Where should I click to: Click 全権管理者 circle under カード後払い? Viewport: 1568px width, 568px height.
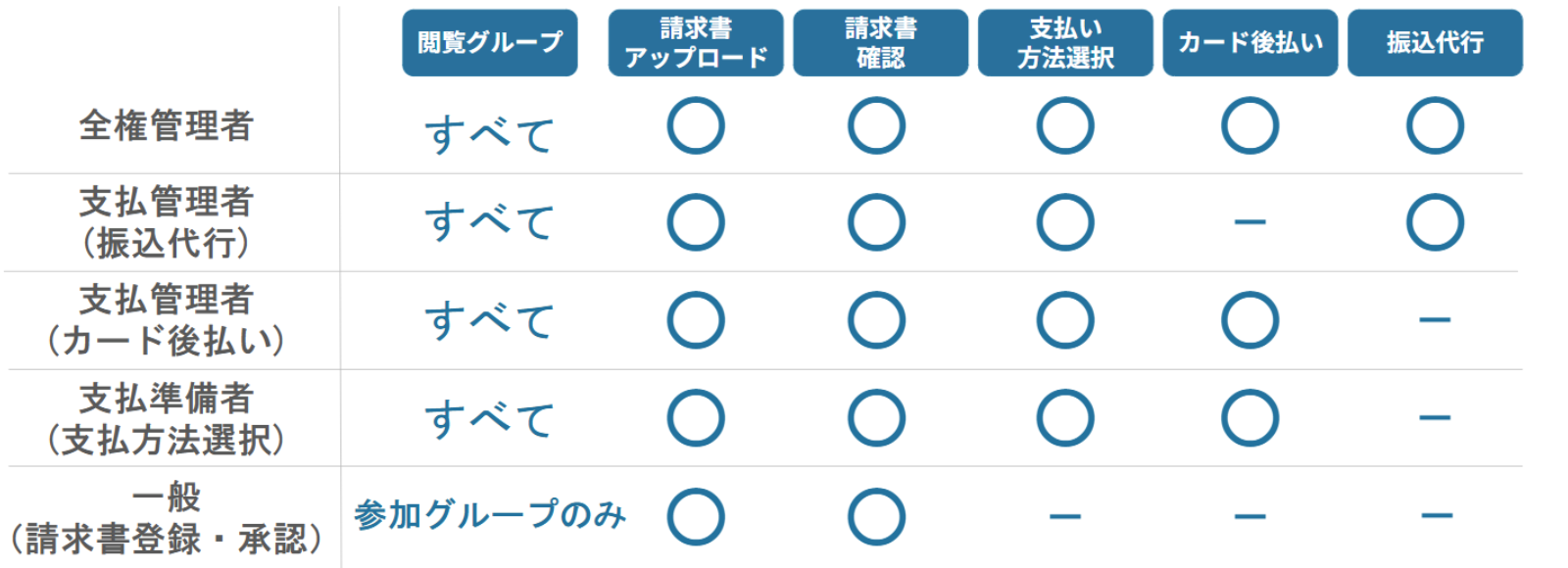[x=1249, y=126]
